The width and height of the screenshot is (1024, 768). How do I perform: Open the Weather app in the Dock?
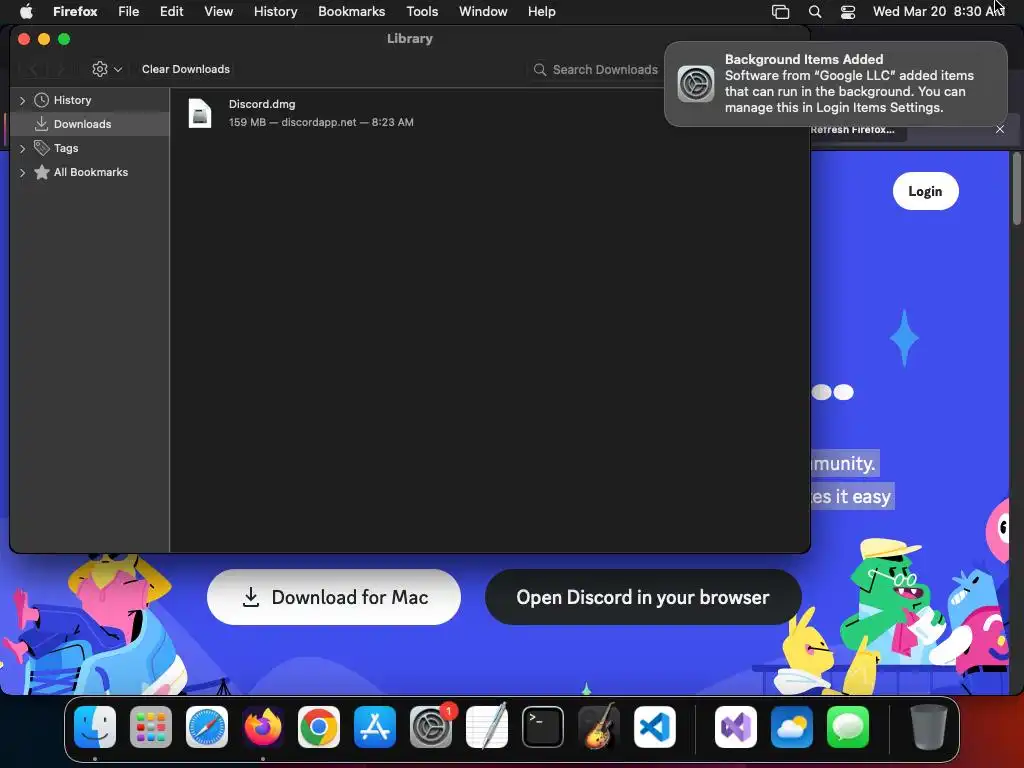(792, 727)
